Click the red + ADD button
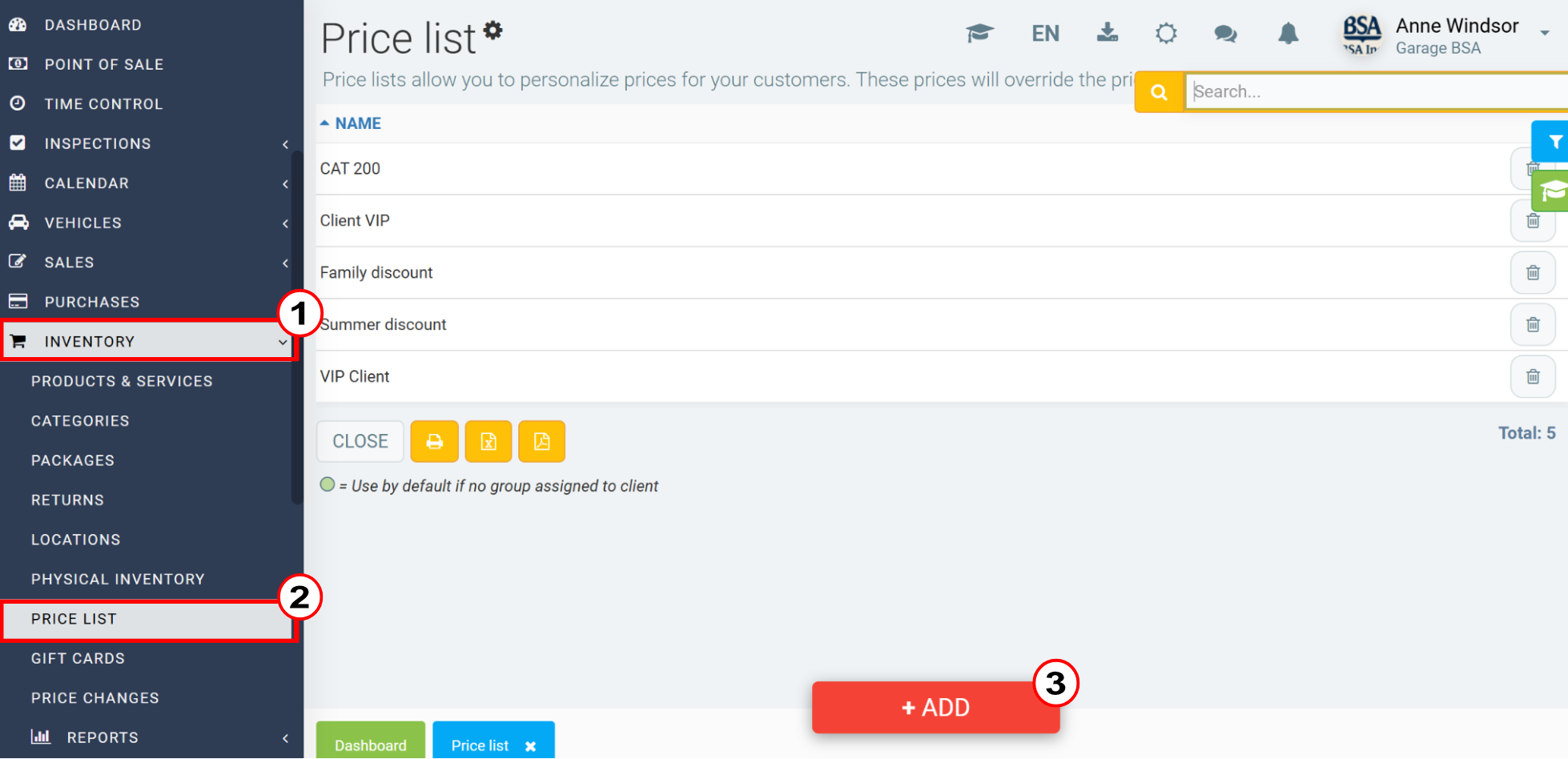The width and height of the screenshot is (1568, 759). 935,708
